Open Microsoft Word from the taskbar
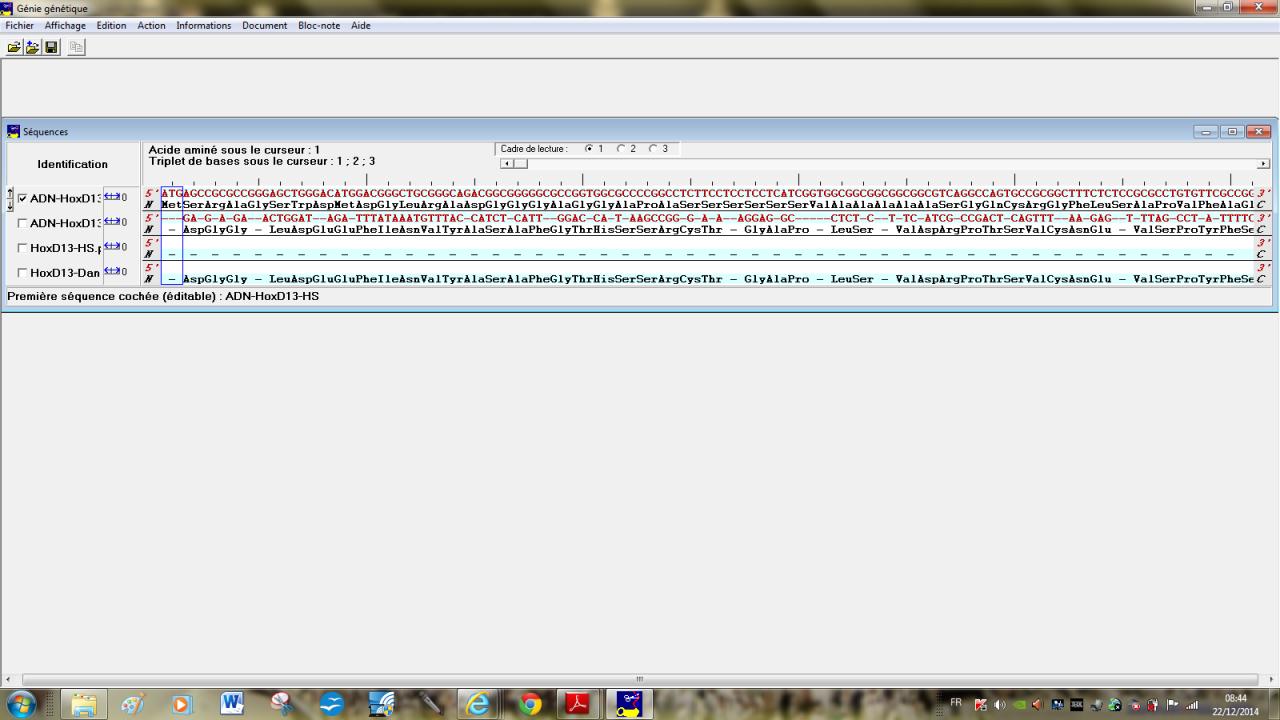 tap(231, 704)
